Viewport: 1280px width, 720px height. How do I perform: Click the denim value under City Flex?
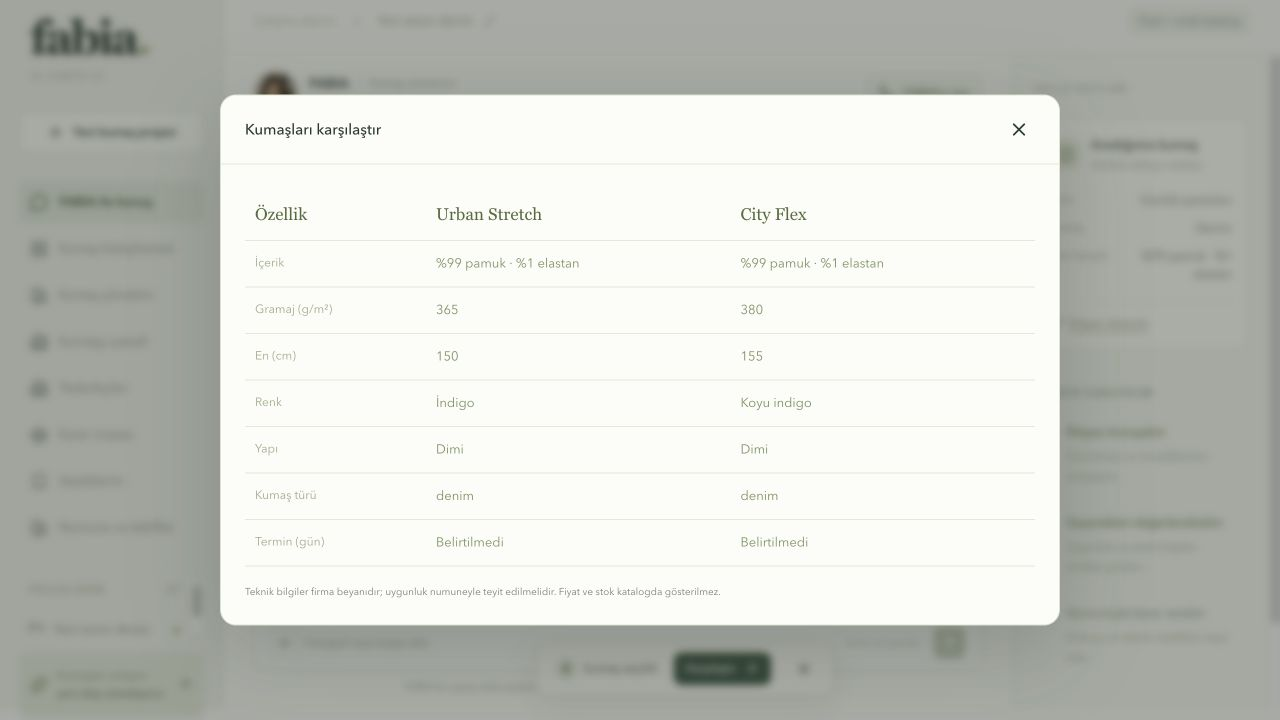tap(759, 496)
